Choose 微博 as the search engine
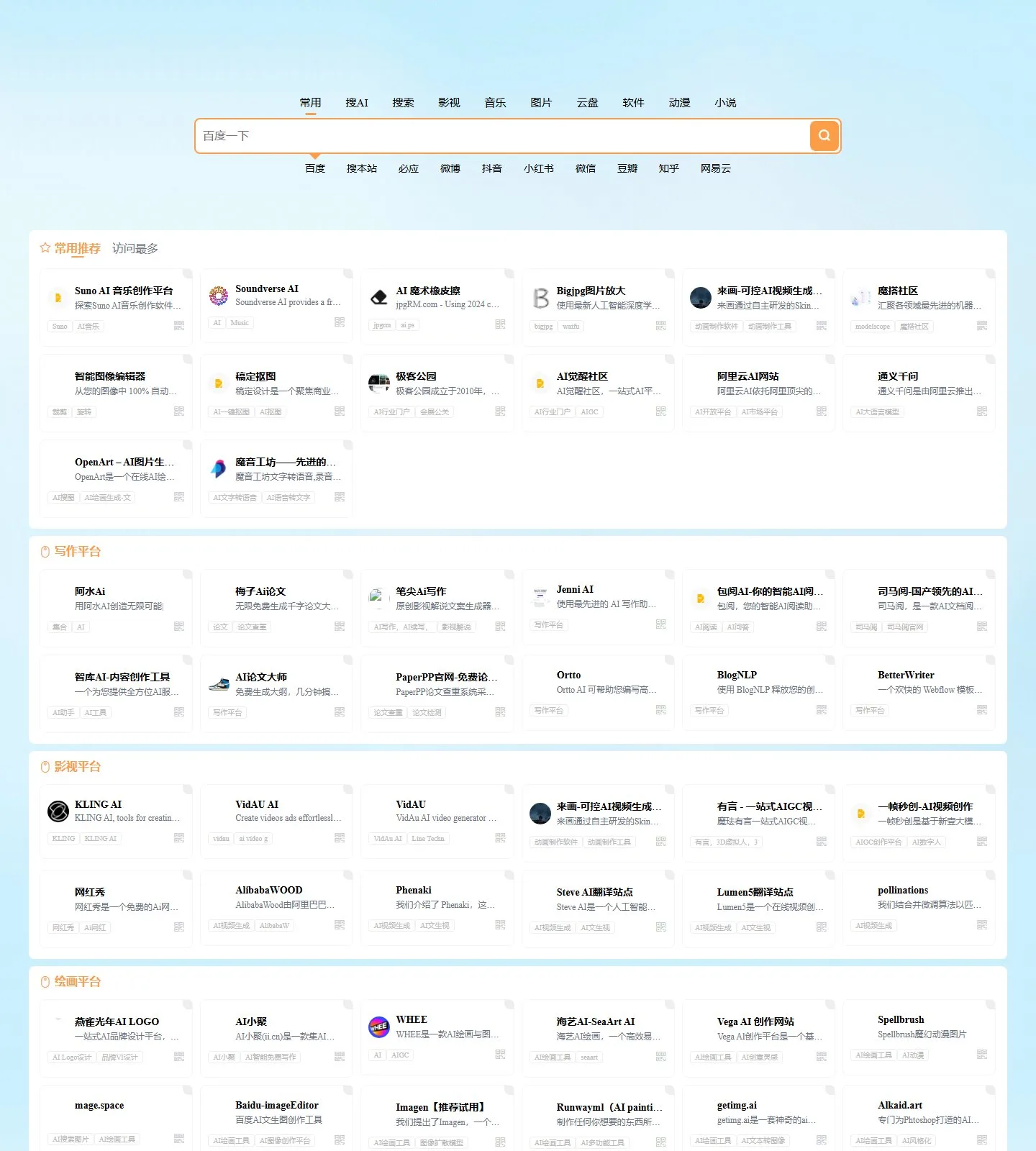 (x=450, y=168)
